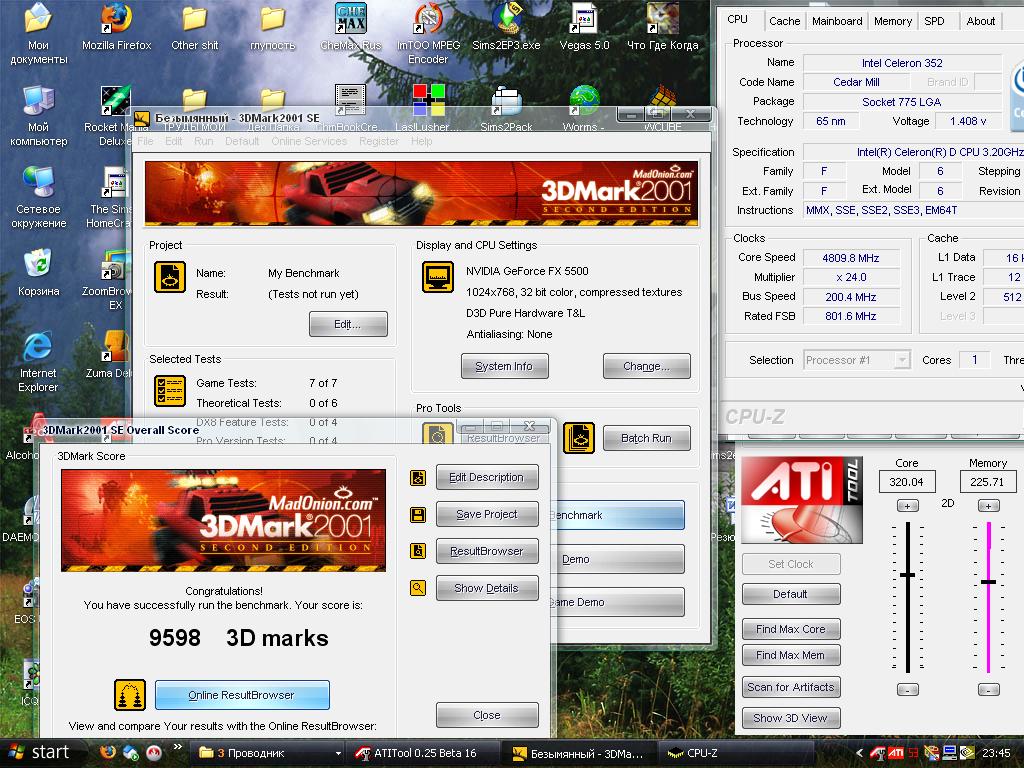The width and height of the screenshot is (1024, 768).
Task: Click Show 3D View in ATITool
Action: coord(791,718)
